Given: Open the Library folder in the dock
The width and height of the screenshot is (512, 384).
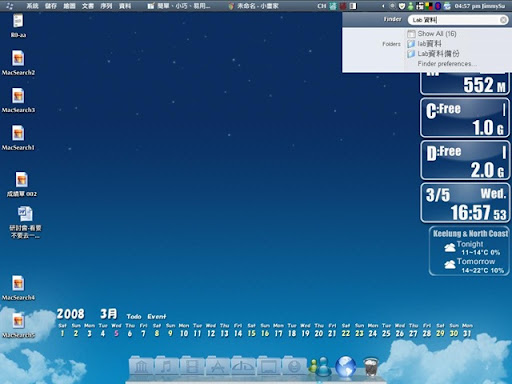Looking at the screenshot, I should click(x=141, y=367).
